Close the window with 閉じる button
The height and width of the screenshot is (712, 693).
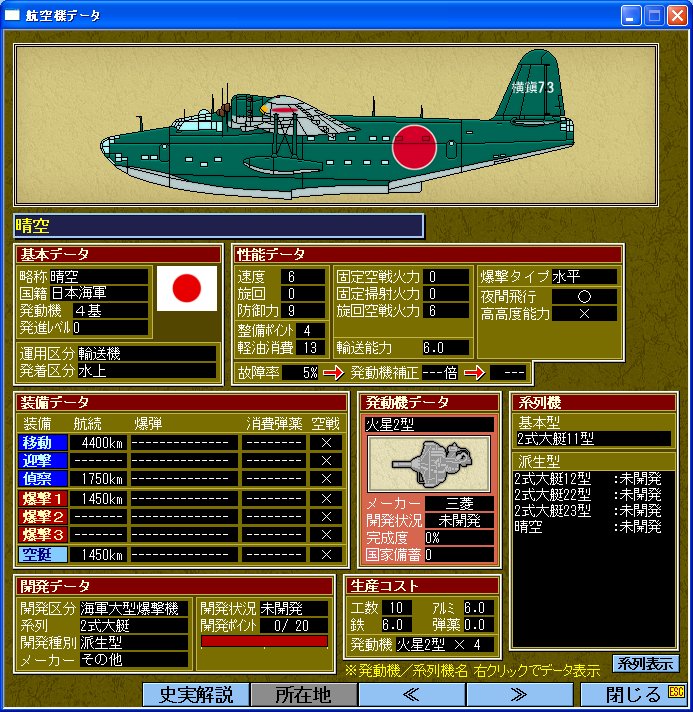coord(634,695)
